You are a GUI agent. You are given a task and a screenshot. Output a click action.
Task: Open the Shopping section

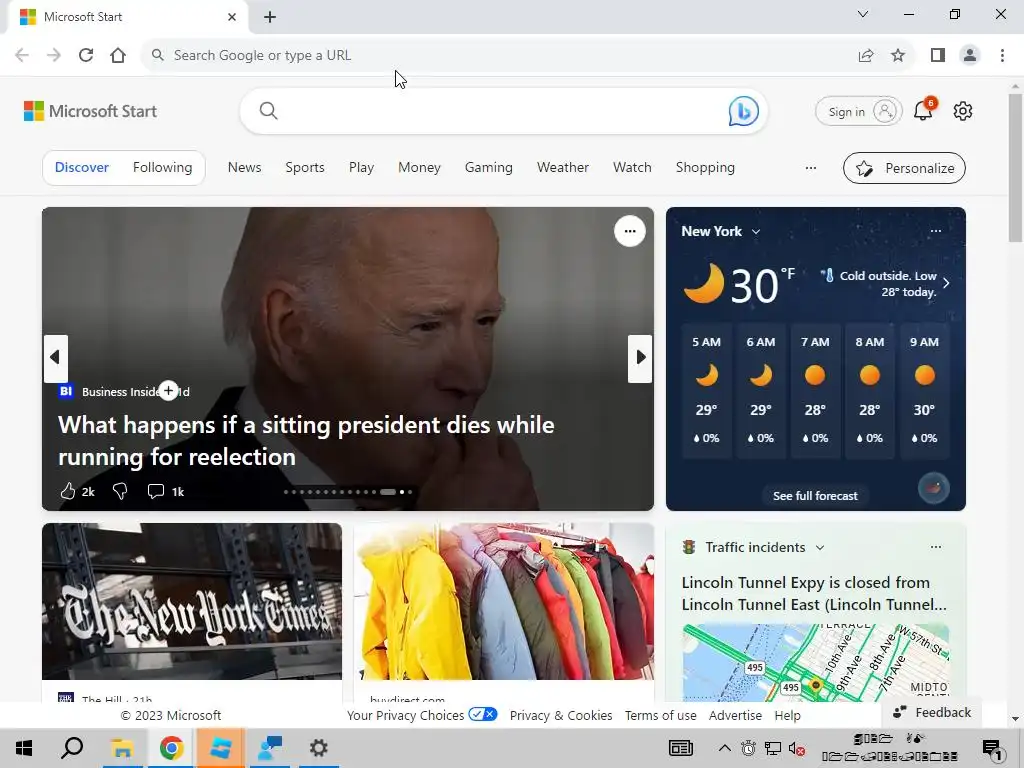(x=705, y=168)
